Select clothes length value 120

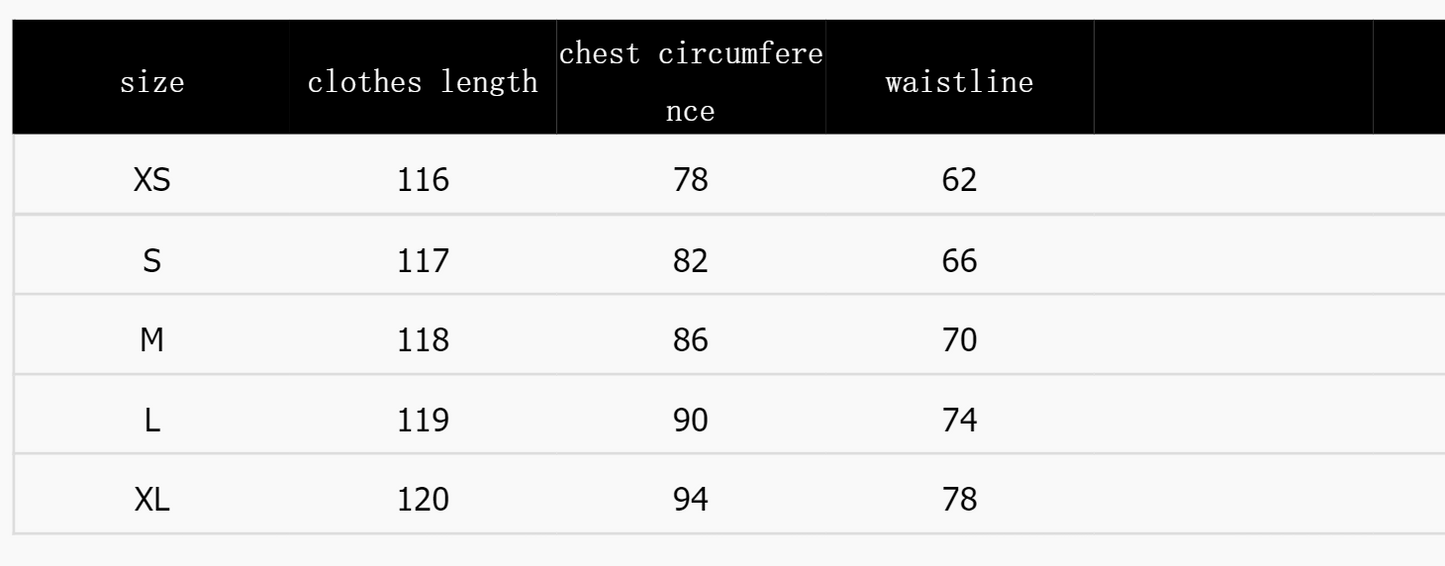coord(423,500)
